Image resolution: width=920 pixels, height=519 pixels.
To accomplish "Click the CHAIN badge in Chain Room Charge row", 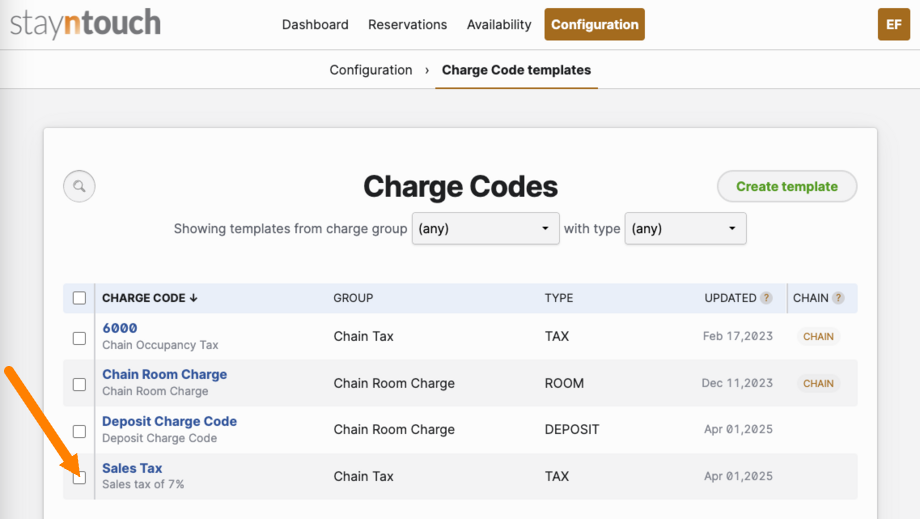I will [x=818, y=384].
